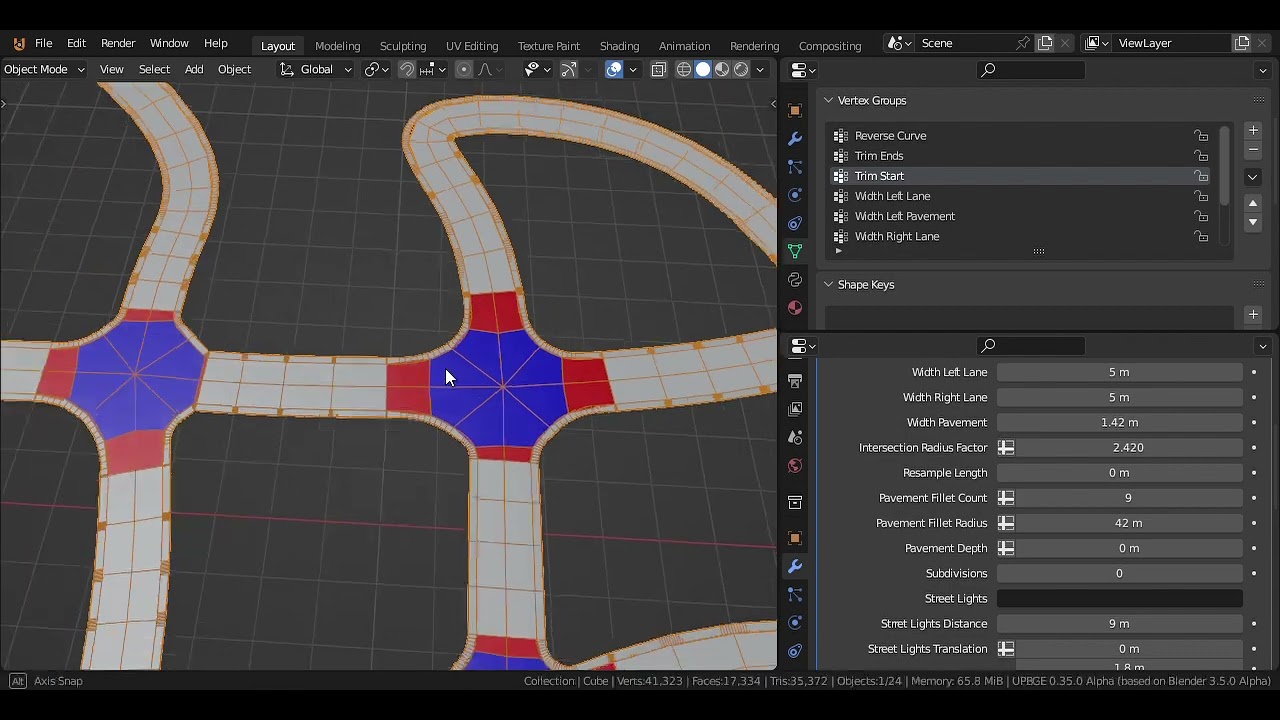The image size is (1280, 720).
Task: Toggle lock on Width Left Lane group
Action: 1201,196
